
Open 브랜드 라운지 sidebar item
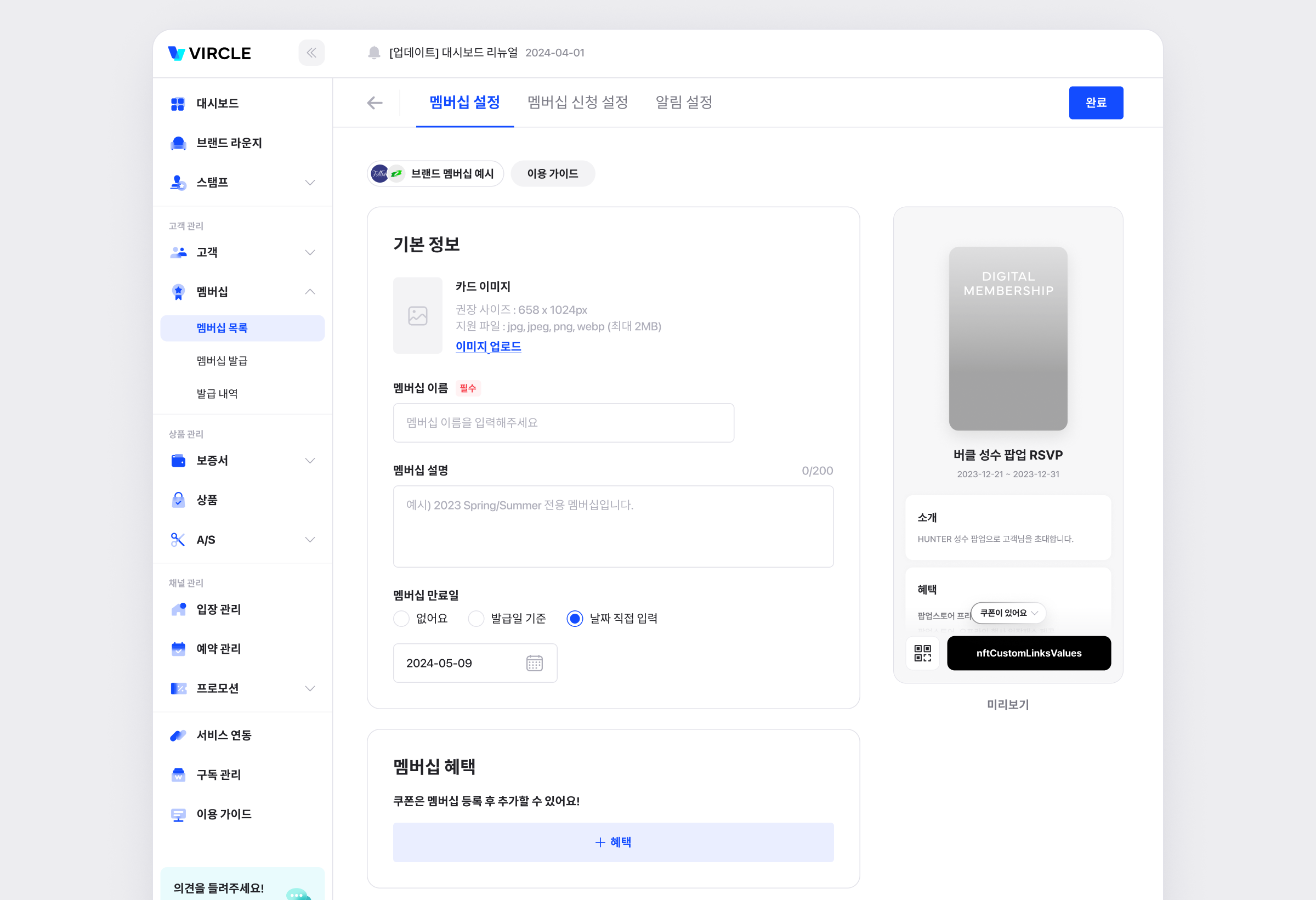point(229,143)
